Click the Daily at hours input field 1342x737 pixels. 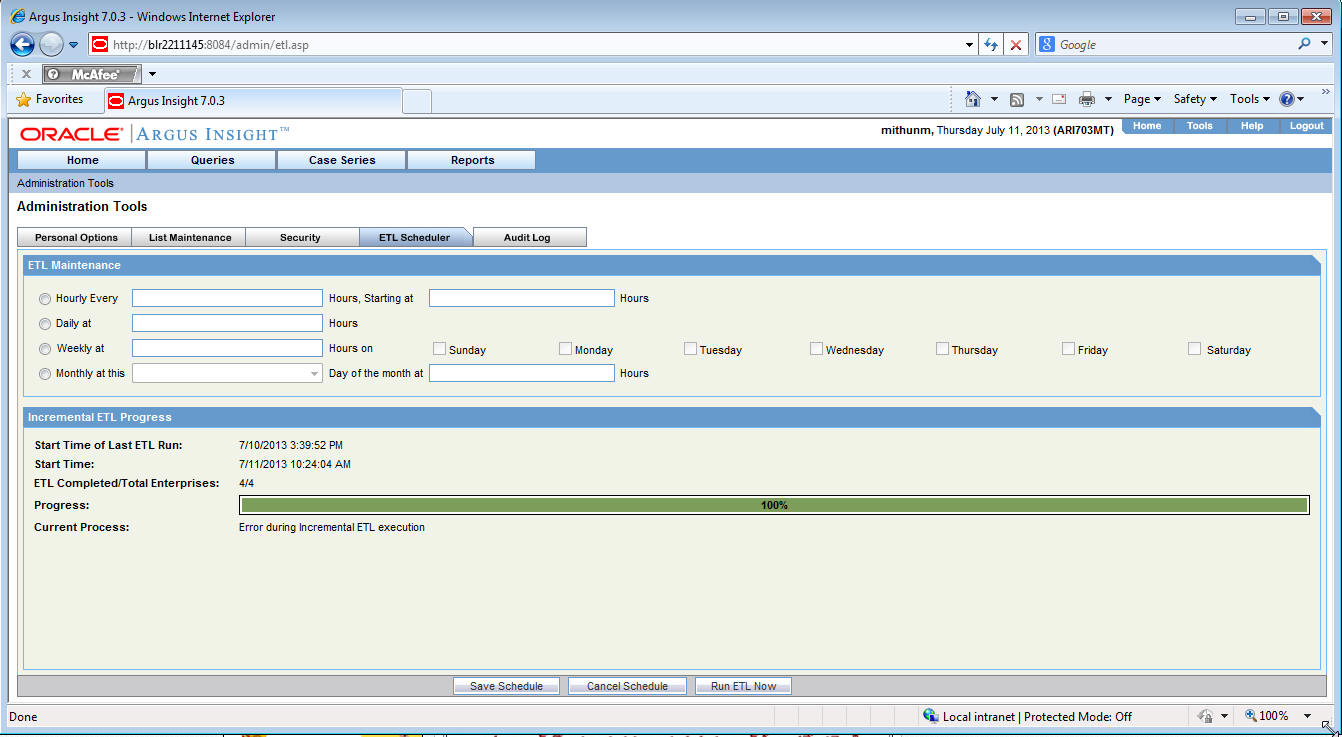click(x=227, y=323)
